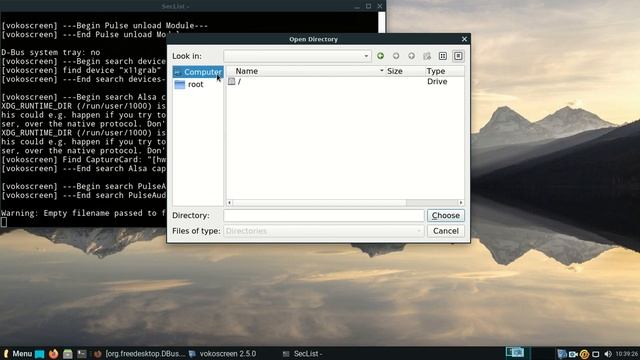Screen dimensions: 640x360
Task: Close the SecList terminal window
Action: [380, 6]
